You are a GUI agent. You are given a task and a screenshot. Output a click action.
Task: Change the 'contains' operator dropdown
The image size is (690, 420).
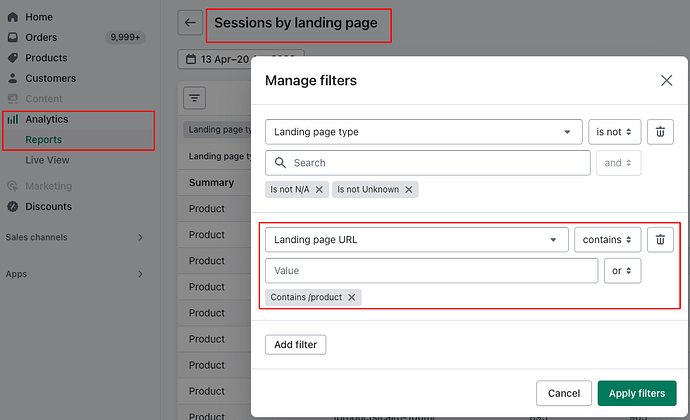[607, 240]
